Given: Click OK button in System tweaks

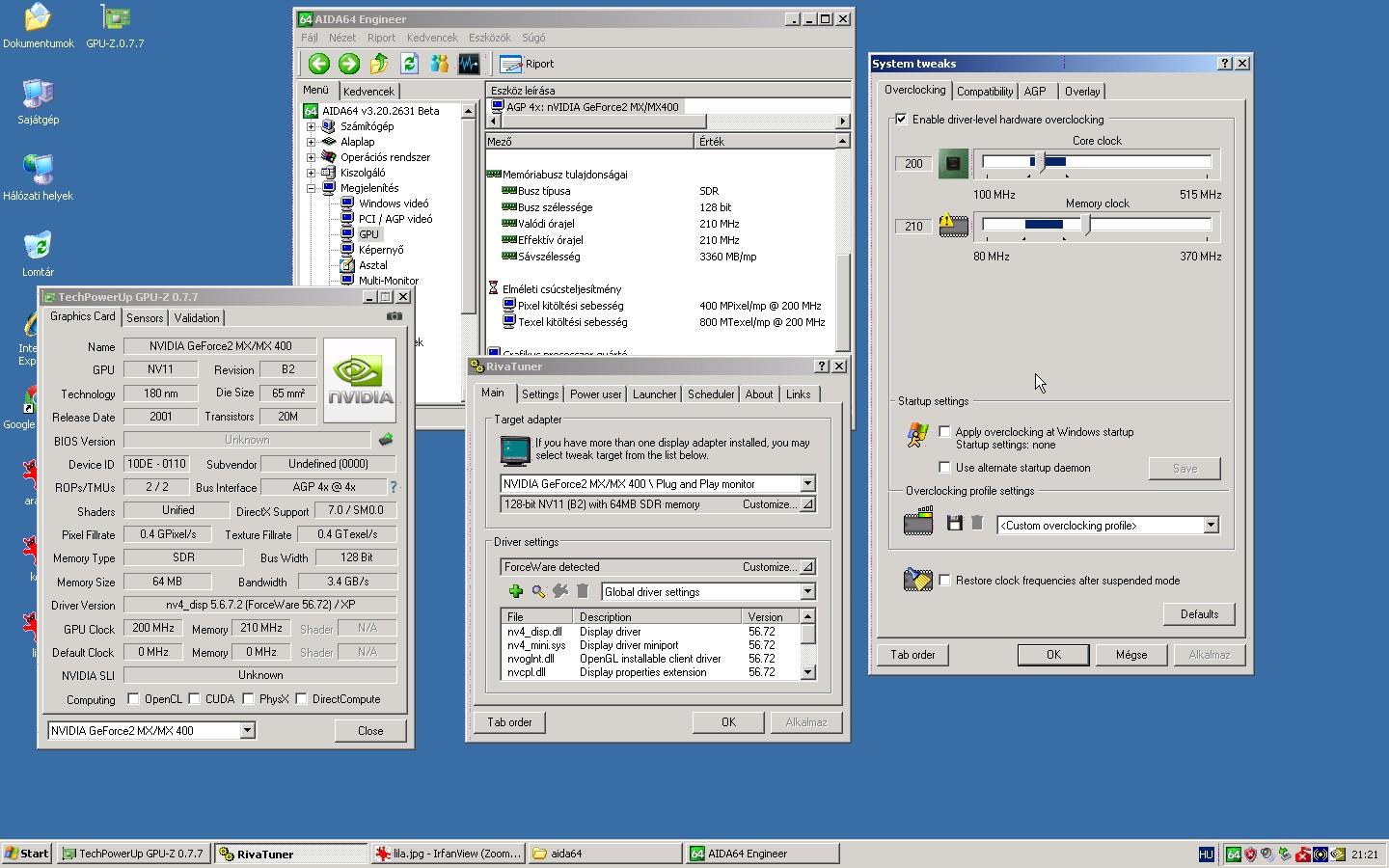Looking at the screenshot, I should [x=1053, y=655].
